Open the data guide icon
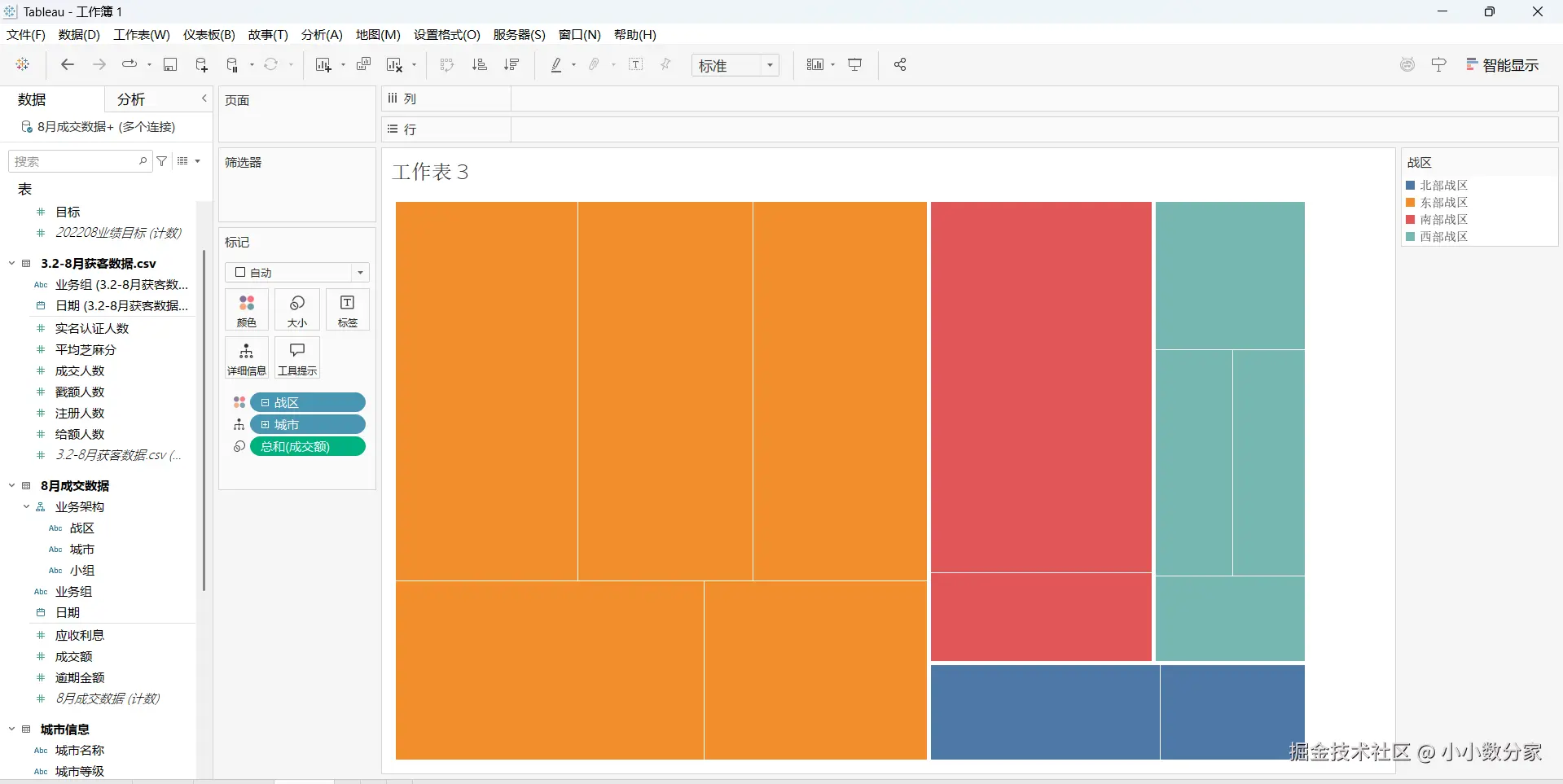 1439,64
